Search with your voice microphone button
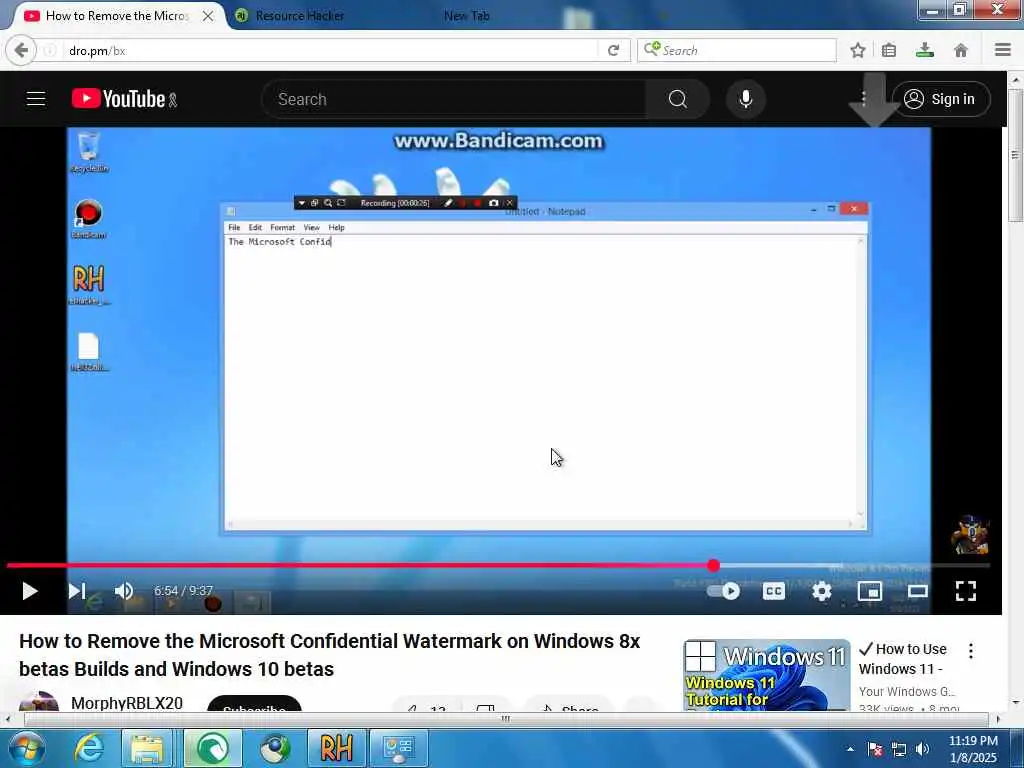The image size is (1024, 768). pos(746,99)
